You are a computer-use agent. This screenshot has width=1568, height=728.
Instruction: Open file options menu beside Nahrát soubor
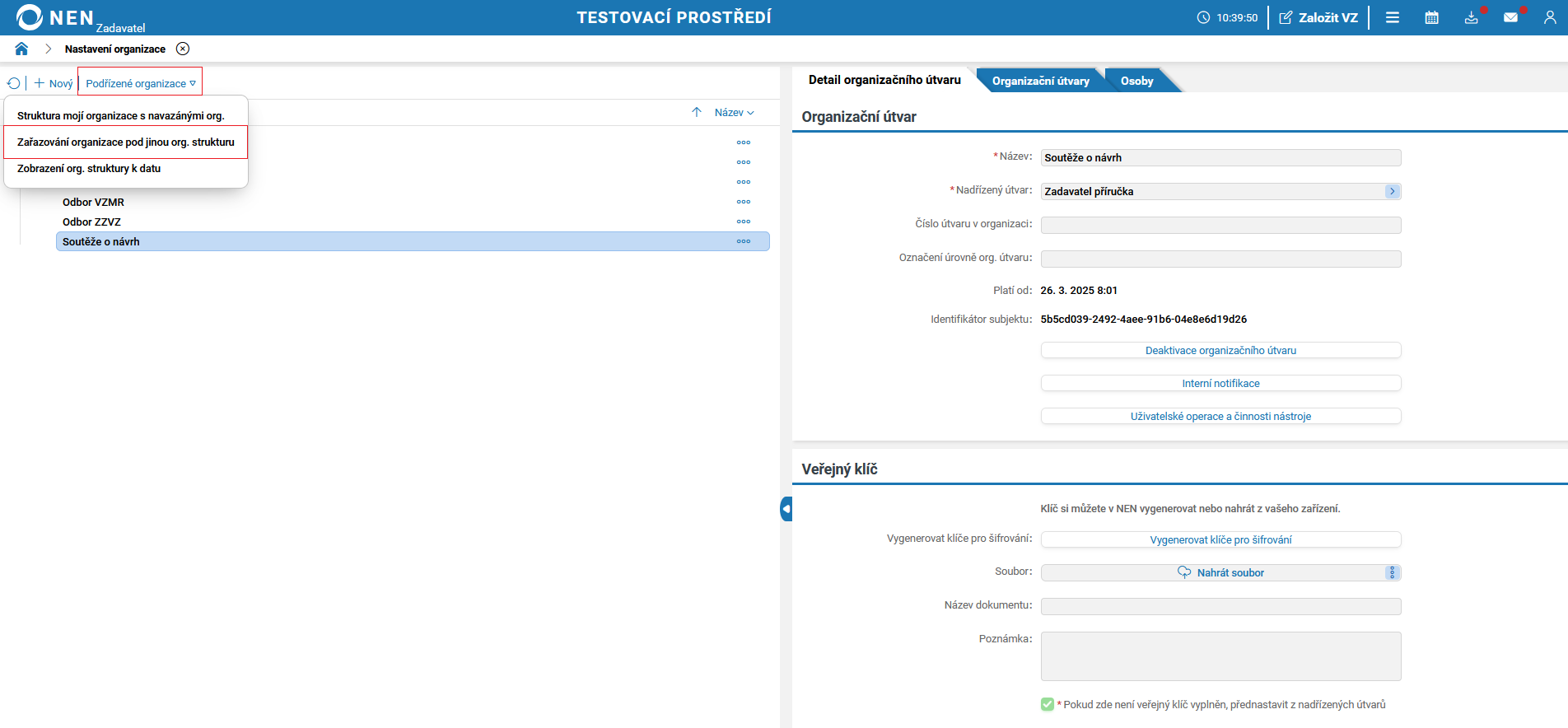tap(1393, 572)
